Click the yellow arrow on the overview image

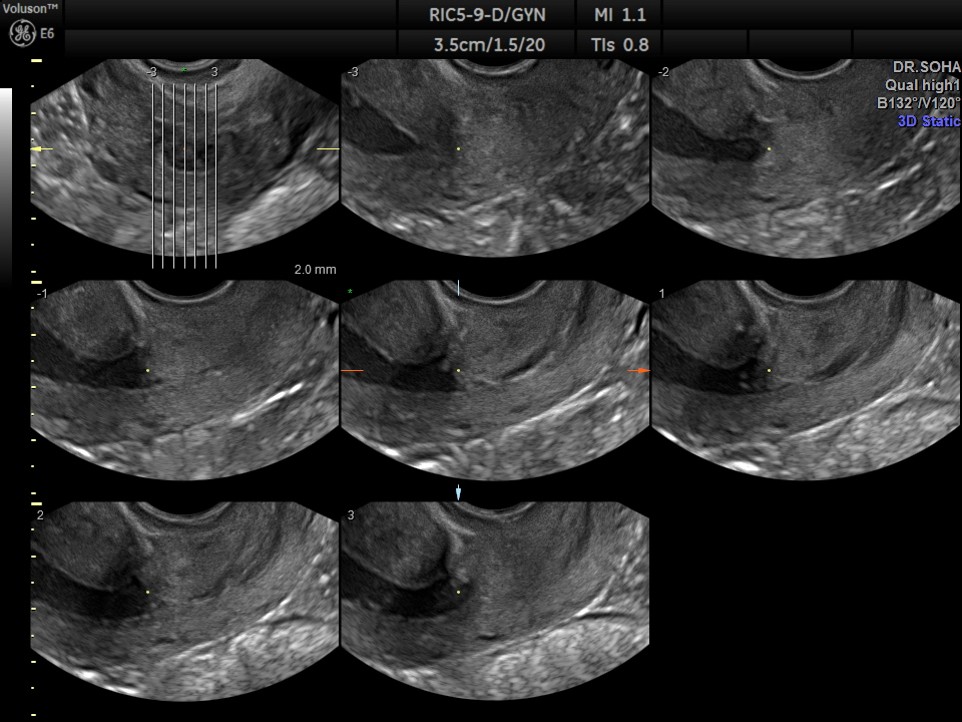pyautogui.click(x=42, y=149)
